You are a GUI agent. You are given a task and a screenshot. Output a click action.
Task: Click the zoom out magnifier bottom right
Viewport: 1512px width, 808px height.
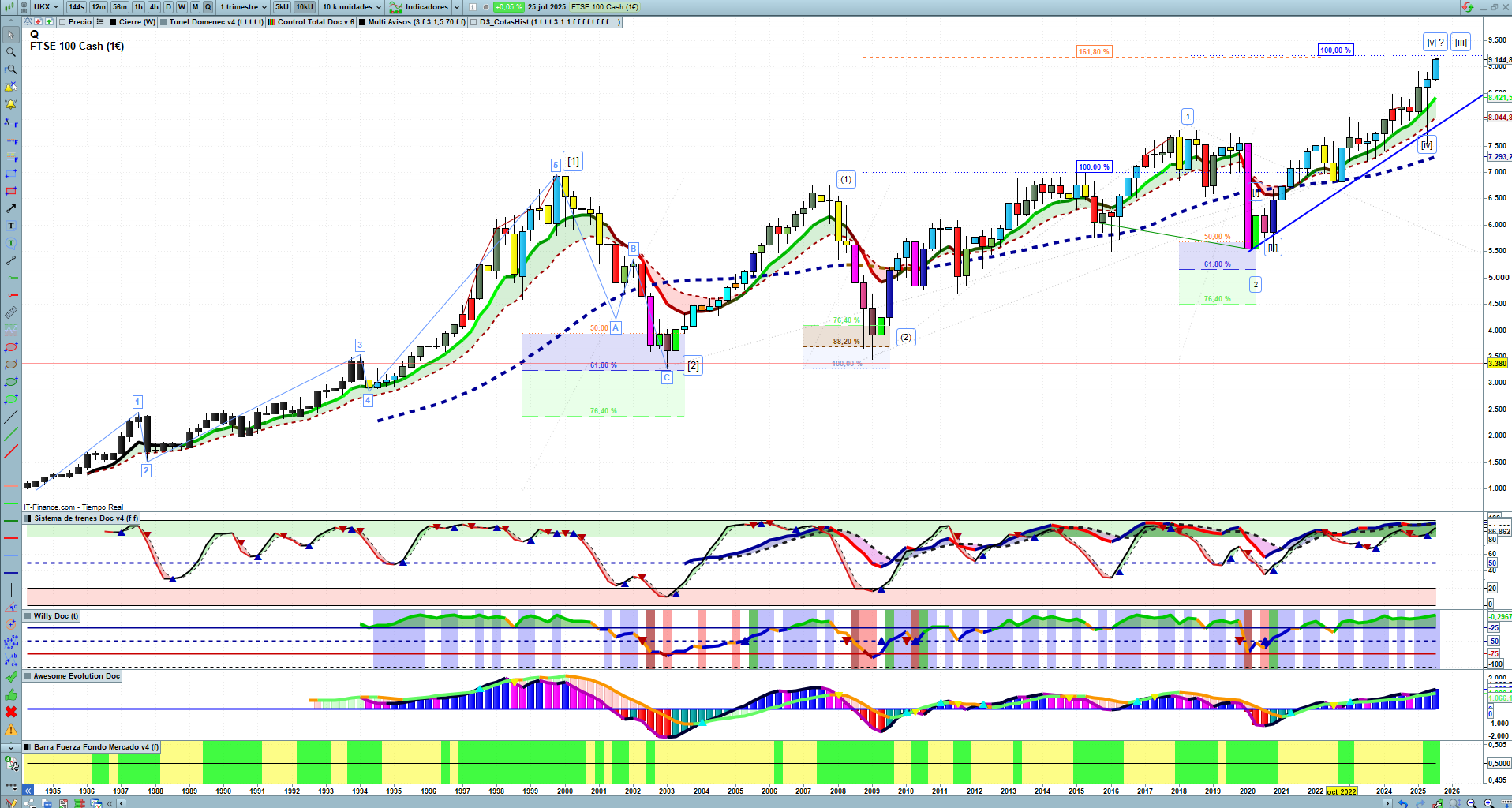[1471, 803]
